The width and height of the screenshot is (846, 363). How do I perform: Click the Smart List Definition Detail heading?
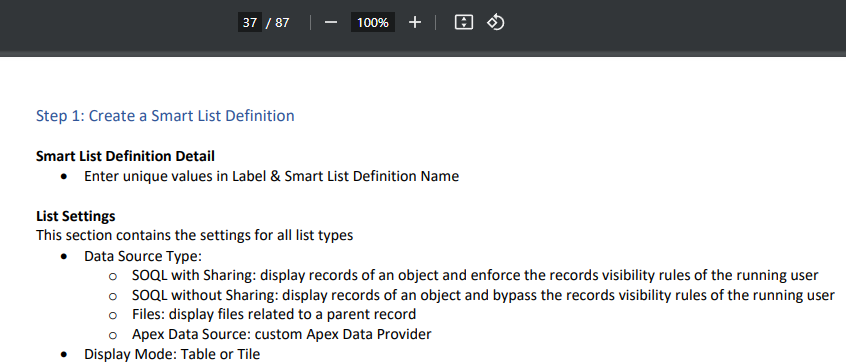point(125,156)
